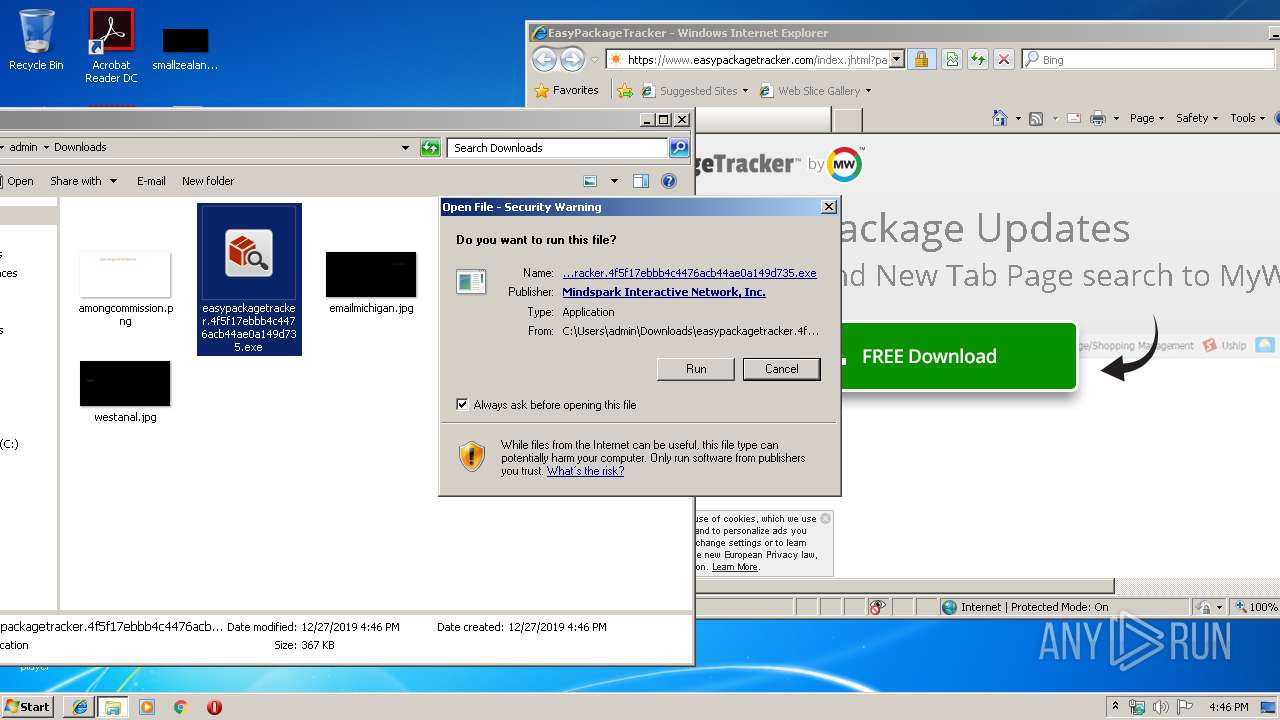Refresh the Downloads folder in Explorer
This screenshot has width=1280, height=720.
click(x=430, y=148)
